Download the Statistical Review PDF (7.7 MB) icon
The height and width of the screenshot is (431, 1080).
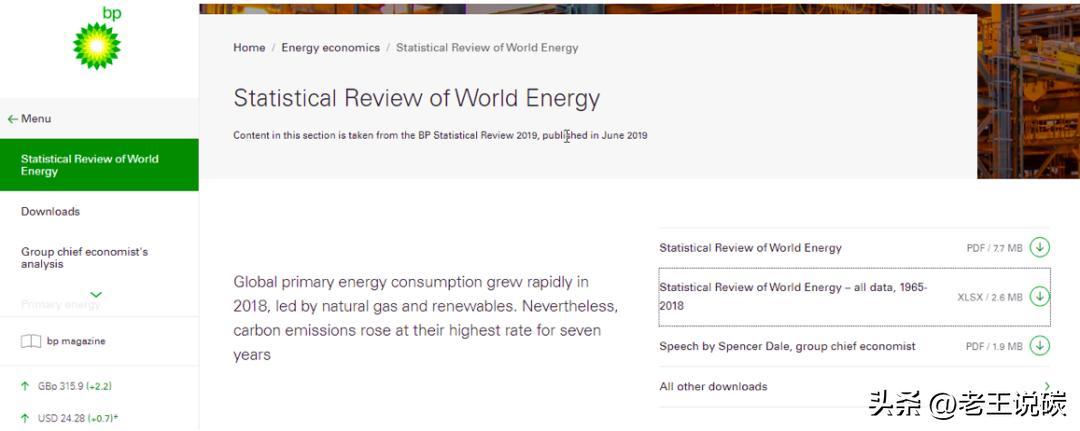click(1040, 247)
